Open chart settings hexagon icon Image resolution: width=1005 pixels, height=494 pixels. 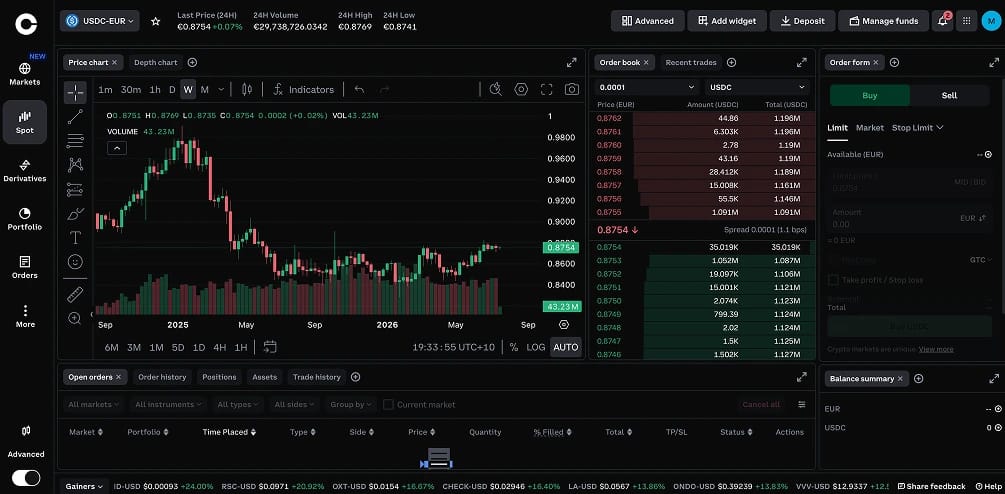[521, 89]
